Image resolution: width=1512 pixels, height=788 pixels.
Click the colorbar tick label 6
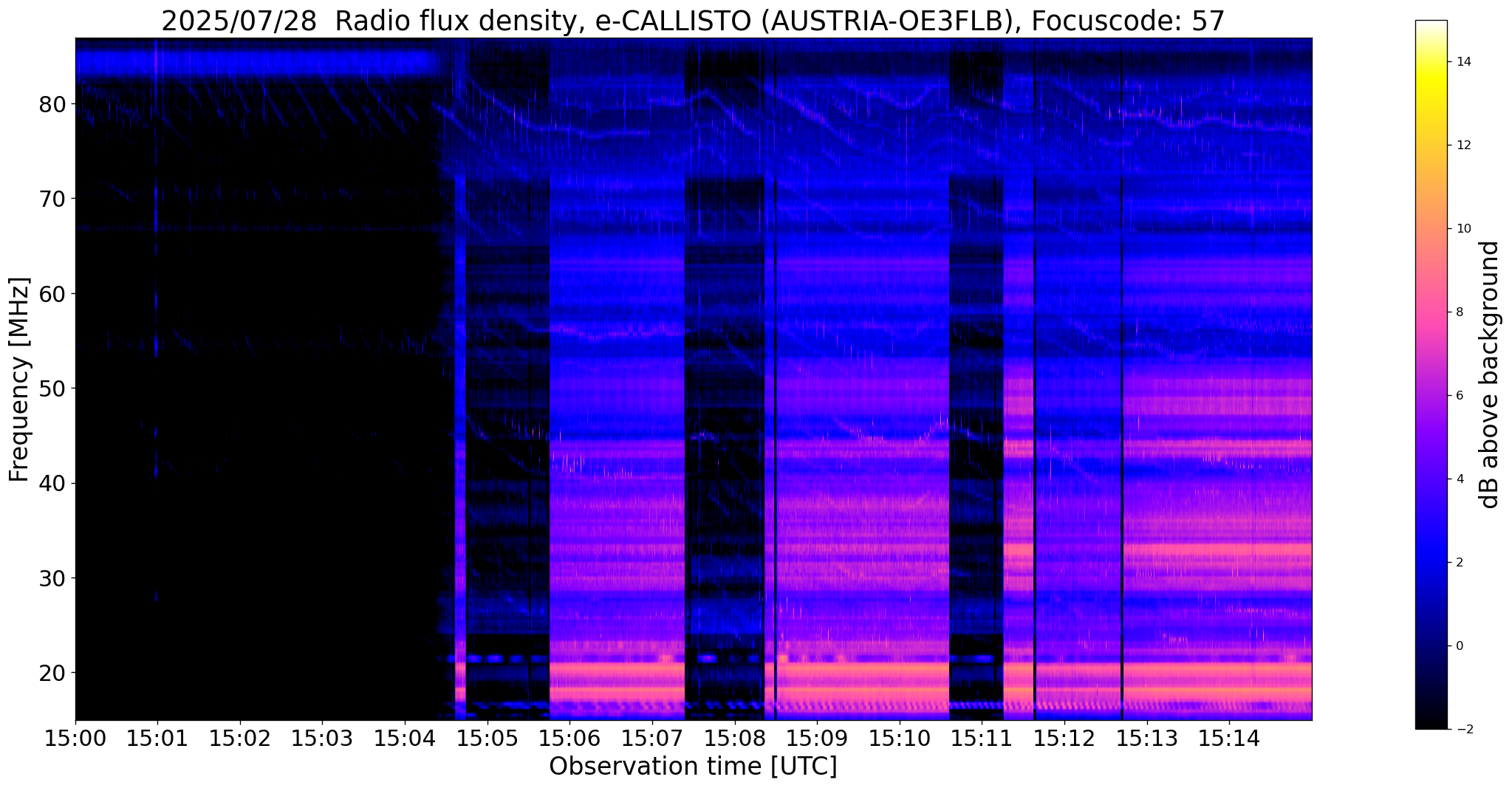point(1458,396)
